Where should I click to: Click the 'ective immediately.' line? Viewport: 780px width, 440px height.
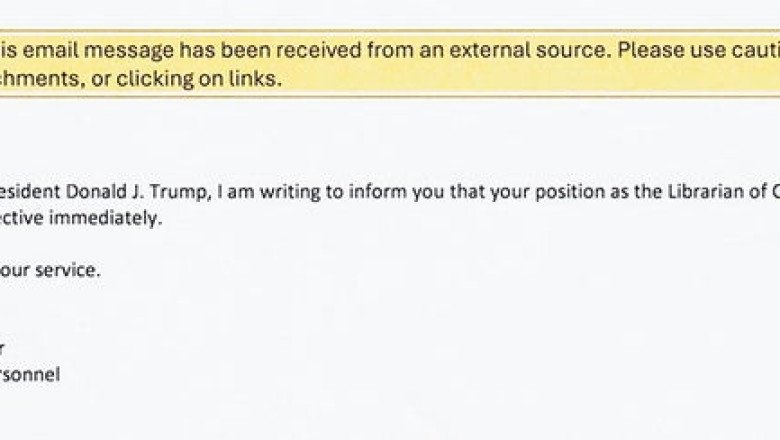[x=81, y=218]
